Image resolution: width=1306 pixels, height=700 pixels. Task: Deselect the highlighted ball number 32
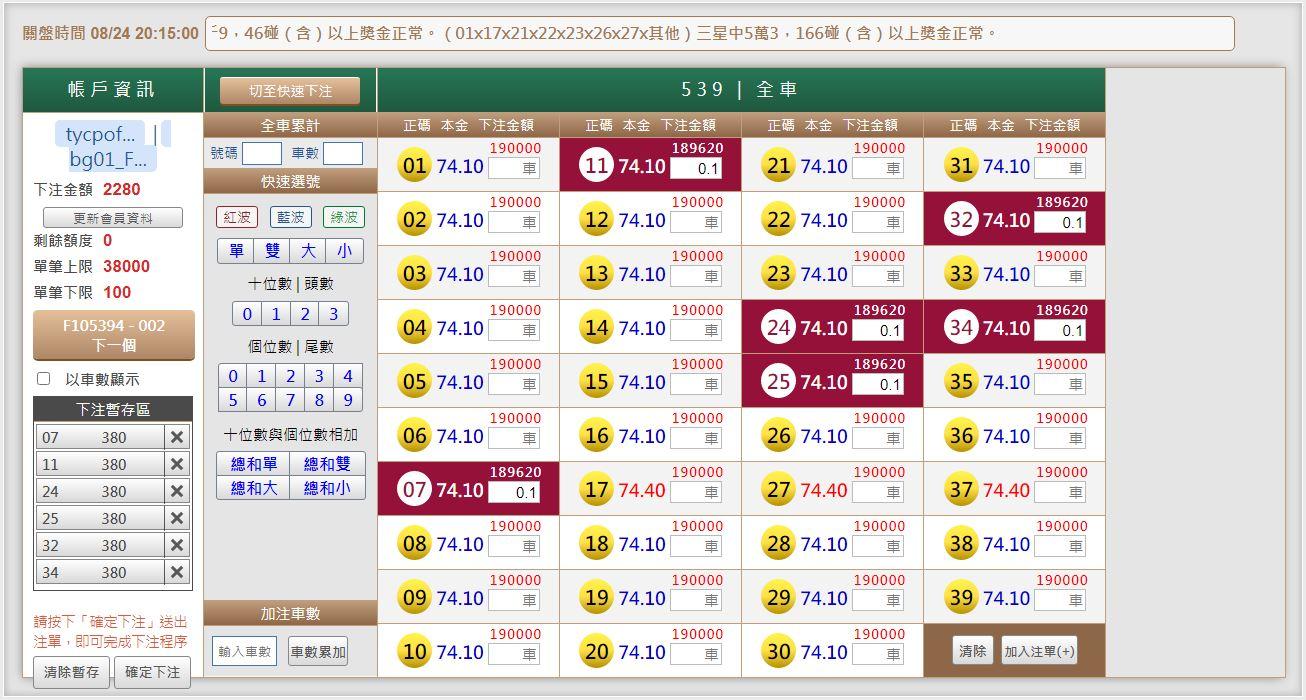961,220
